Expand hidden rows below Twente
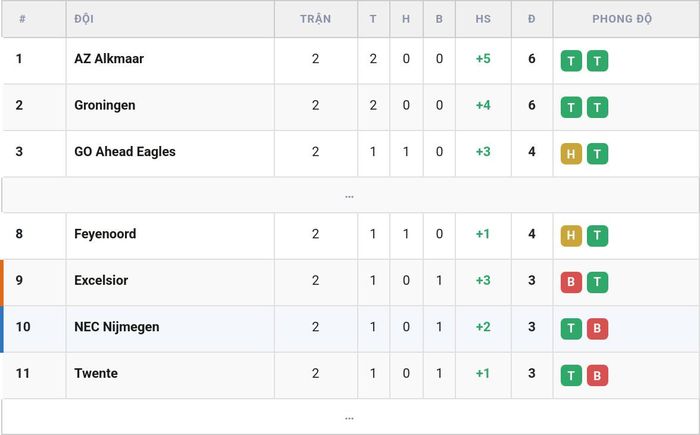The height and width of the screenshot is (435, 700). tap(350, 417)
